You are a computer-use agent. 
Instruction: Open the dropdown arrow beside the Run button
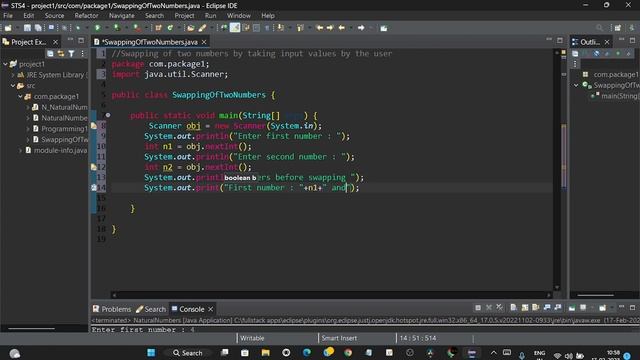coord(107,28)
